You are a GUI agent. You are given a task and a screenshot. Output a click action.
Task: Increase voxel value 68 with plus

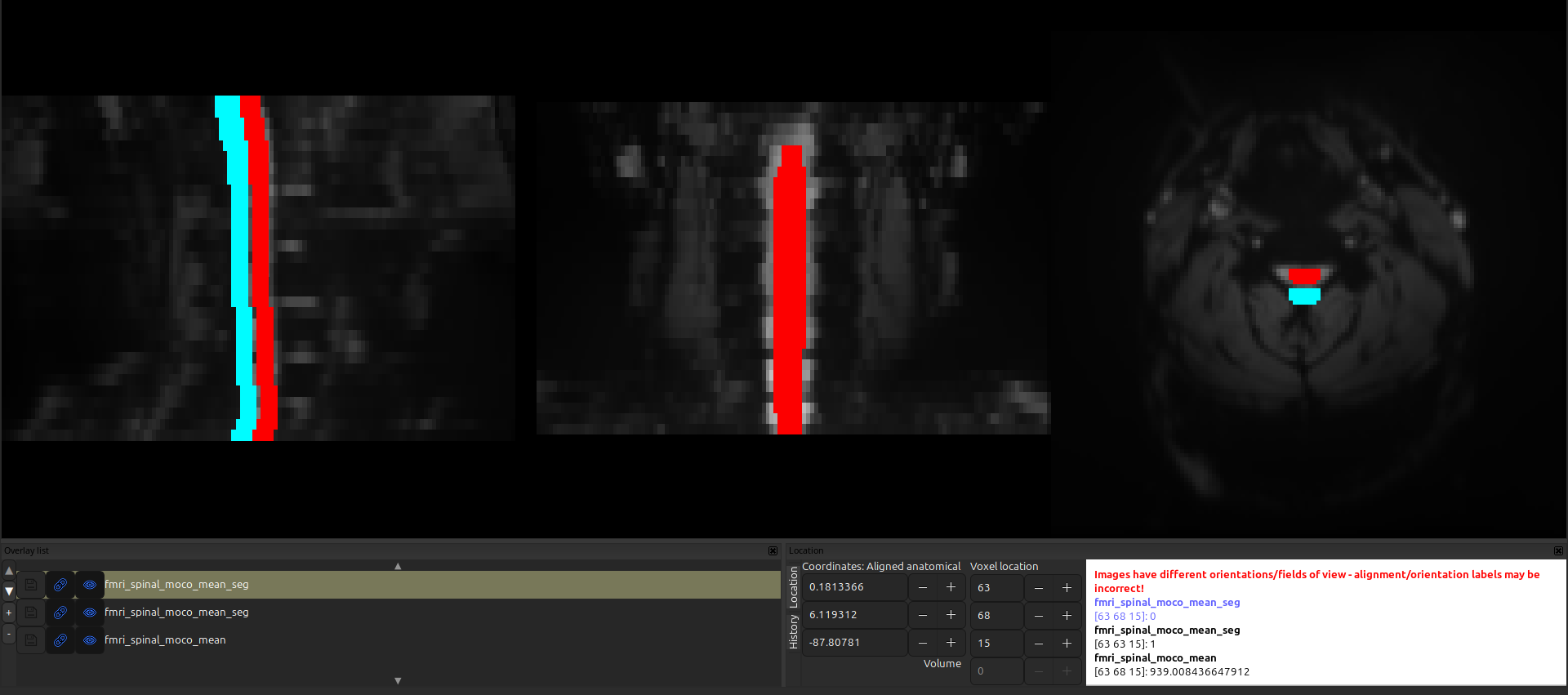click(1067, 615)
